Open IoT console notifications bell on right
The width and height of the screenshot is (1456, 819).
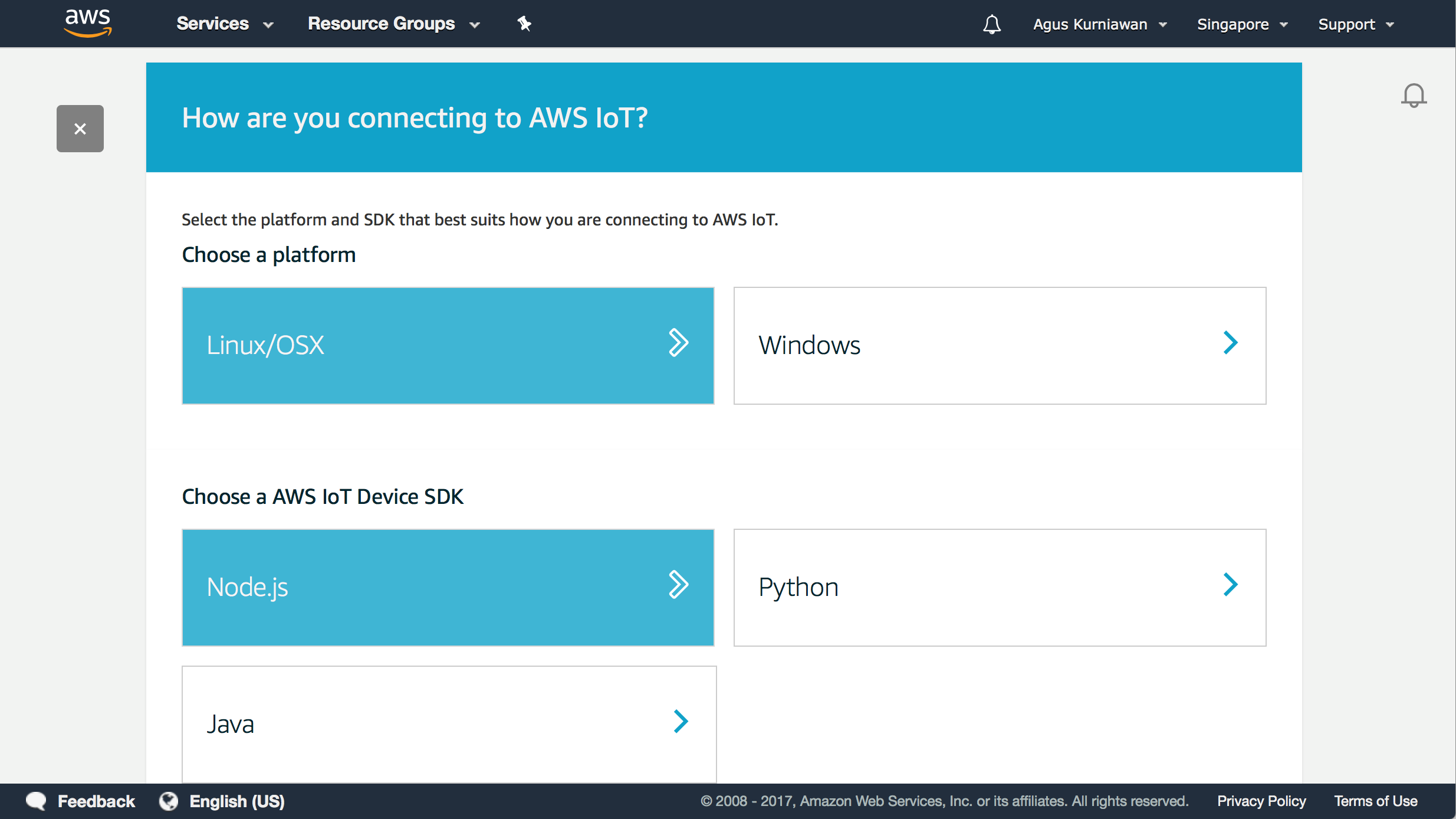[1414, 95]
